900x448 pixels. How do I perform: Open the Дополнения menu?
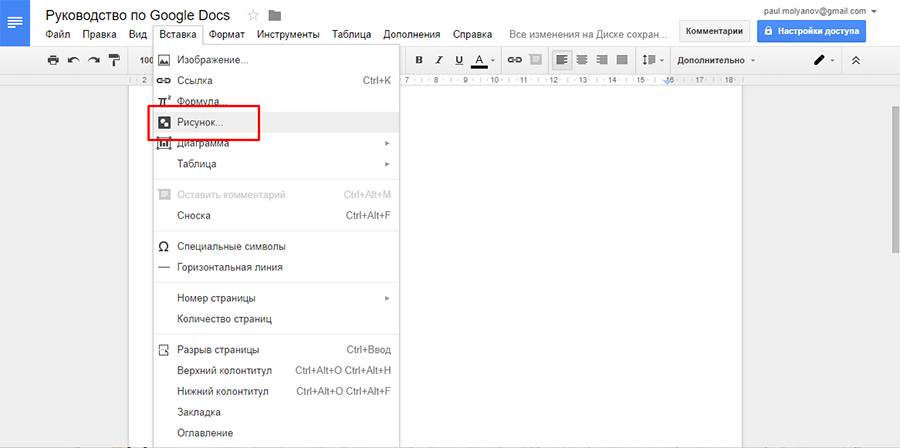pyautogui.click(x=412, y=34)
